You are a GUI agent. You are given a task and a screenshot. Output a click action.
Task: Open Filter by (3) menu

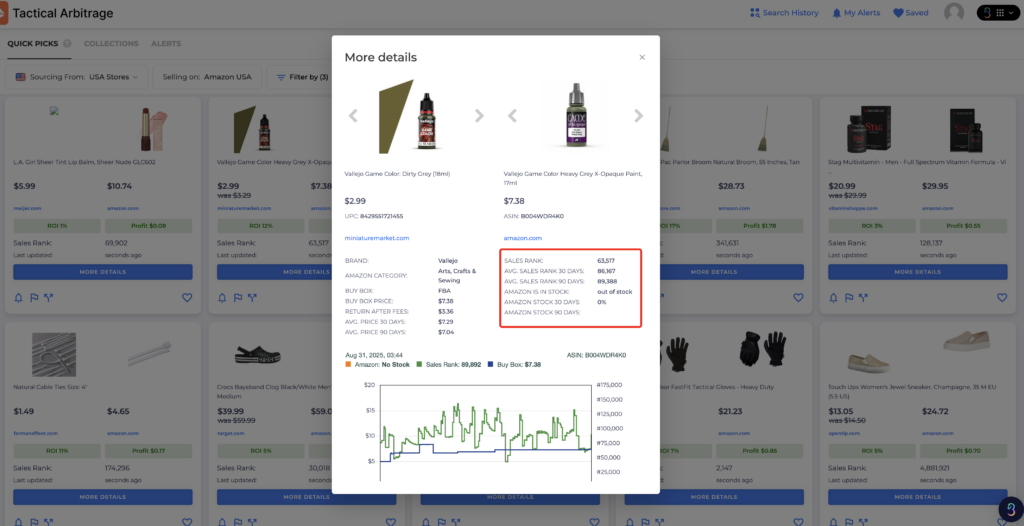(300, 77)
